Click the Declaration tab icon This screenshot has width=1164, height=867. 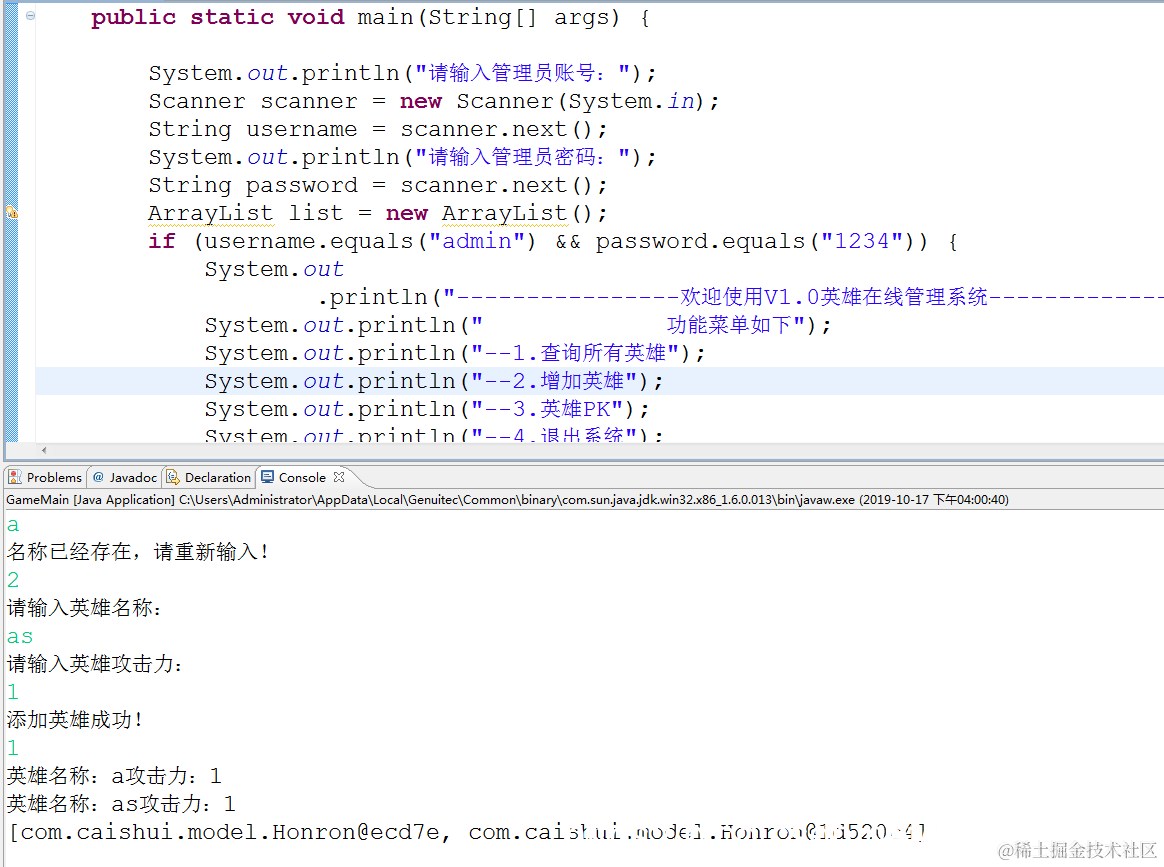point(172,477)
